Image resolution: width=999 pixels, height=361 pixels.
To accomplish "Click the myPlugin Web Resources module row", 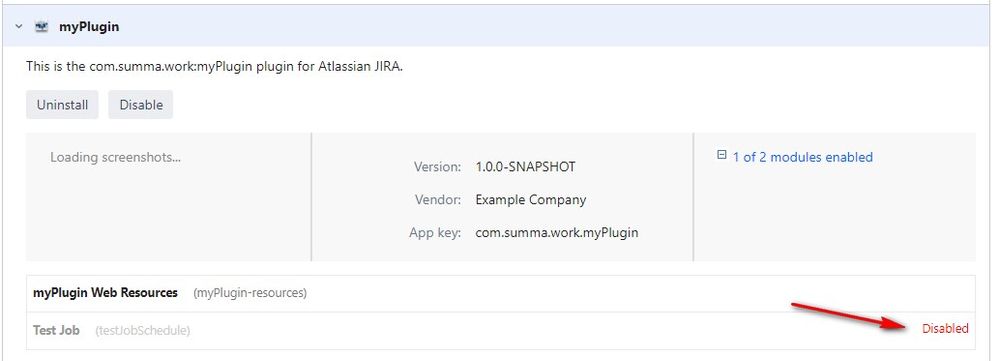I will click(x=501, y=294).
